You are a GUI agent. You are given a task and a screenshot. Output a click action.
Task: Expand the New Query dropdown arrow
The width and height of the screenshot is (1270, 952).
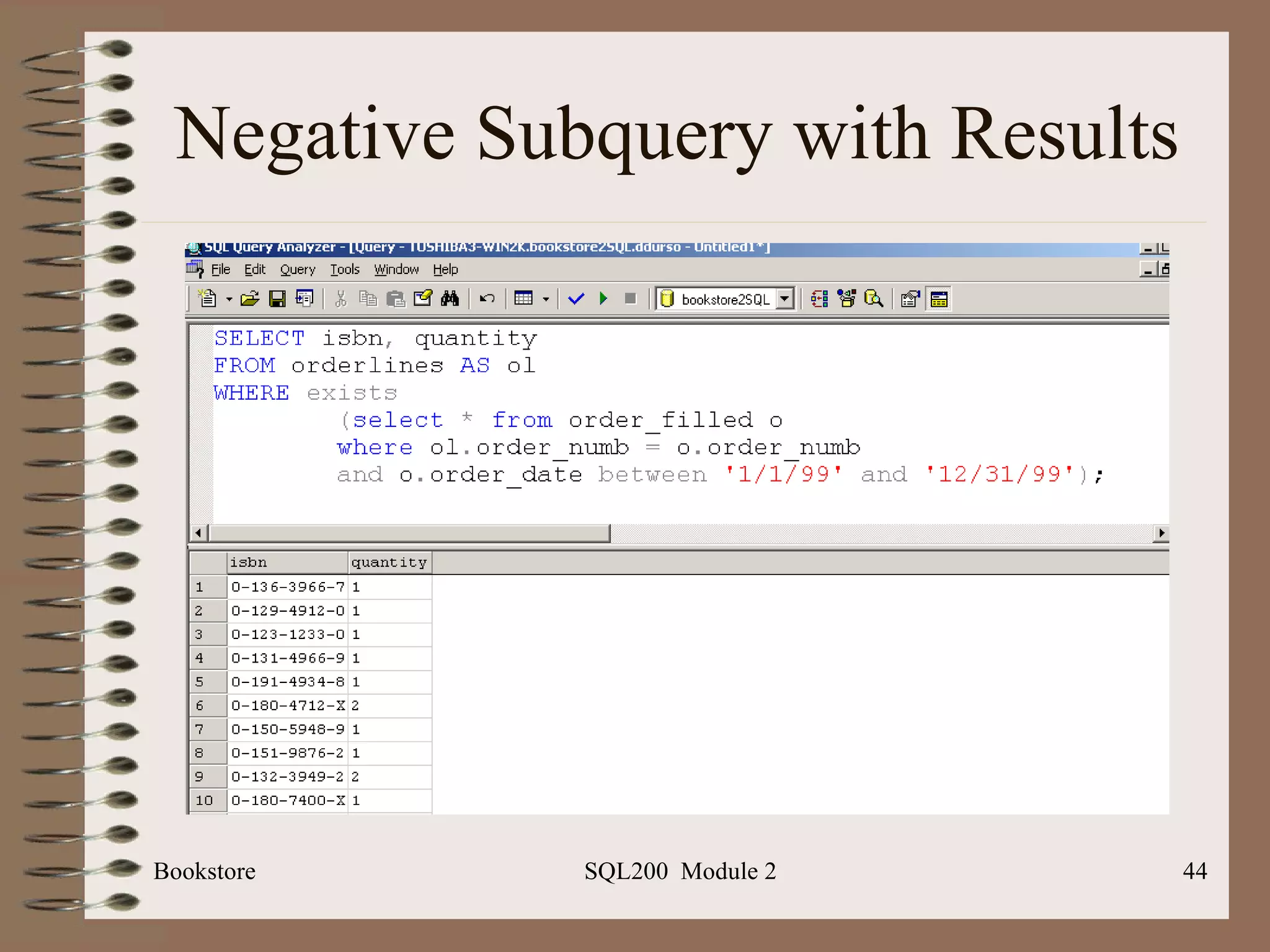[x=229, y=299]
